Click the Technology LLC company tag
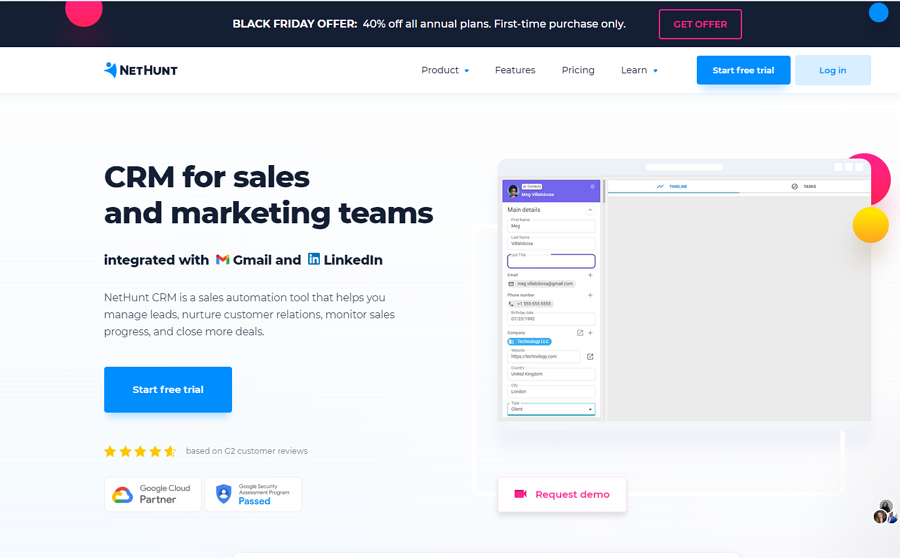The image size is (900, 558). point(529,342)
